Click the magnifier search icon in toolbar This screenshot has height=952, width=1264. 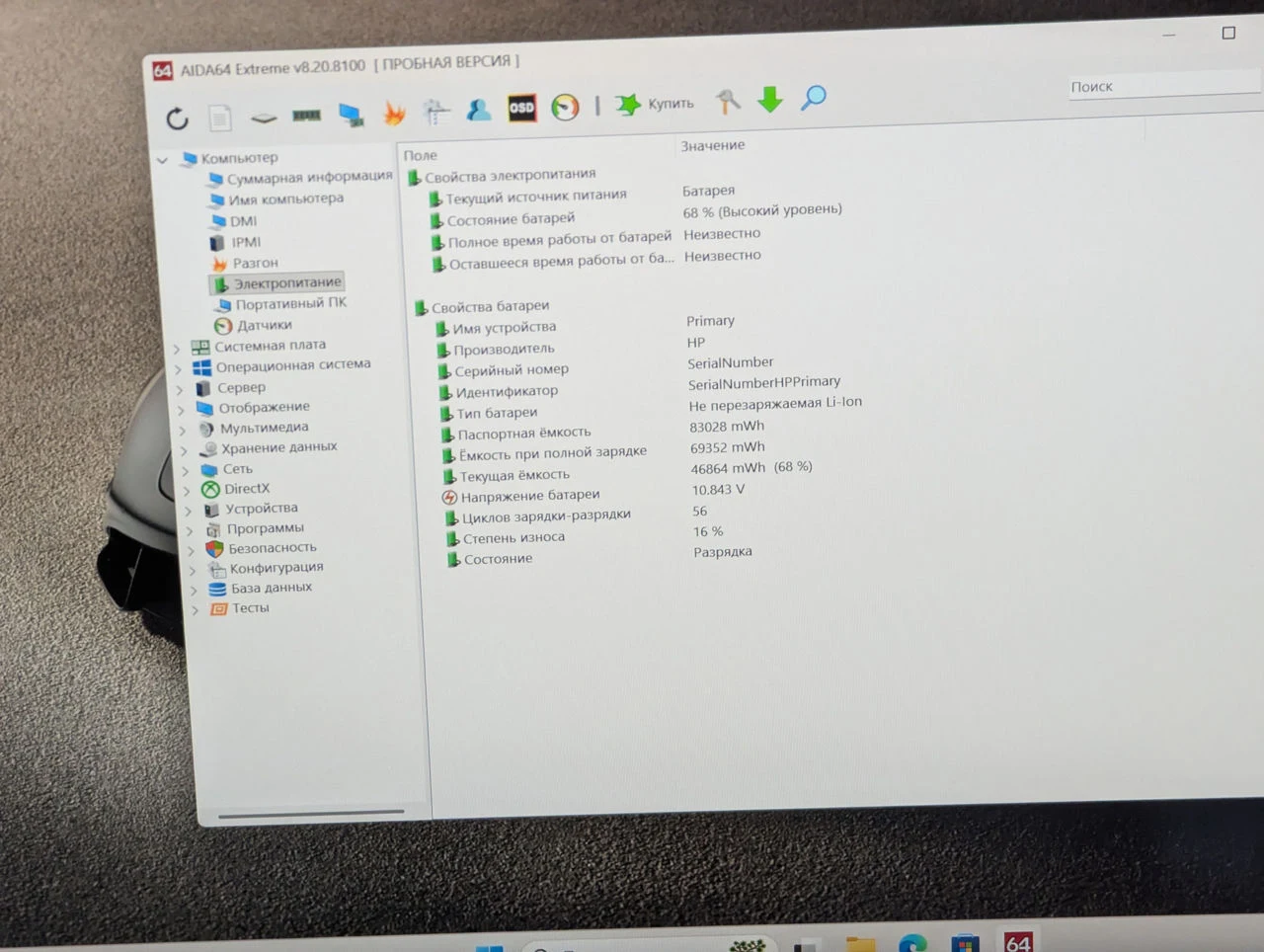[x=814, y=98]
